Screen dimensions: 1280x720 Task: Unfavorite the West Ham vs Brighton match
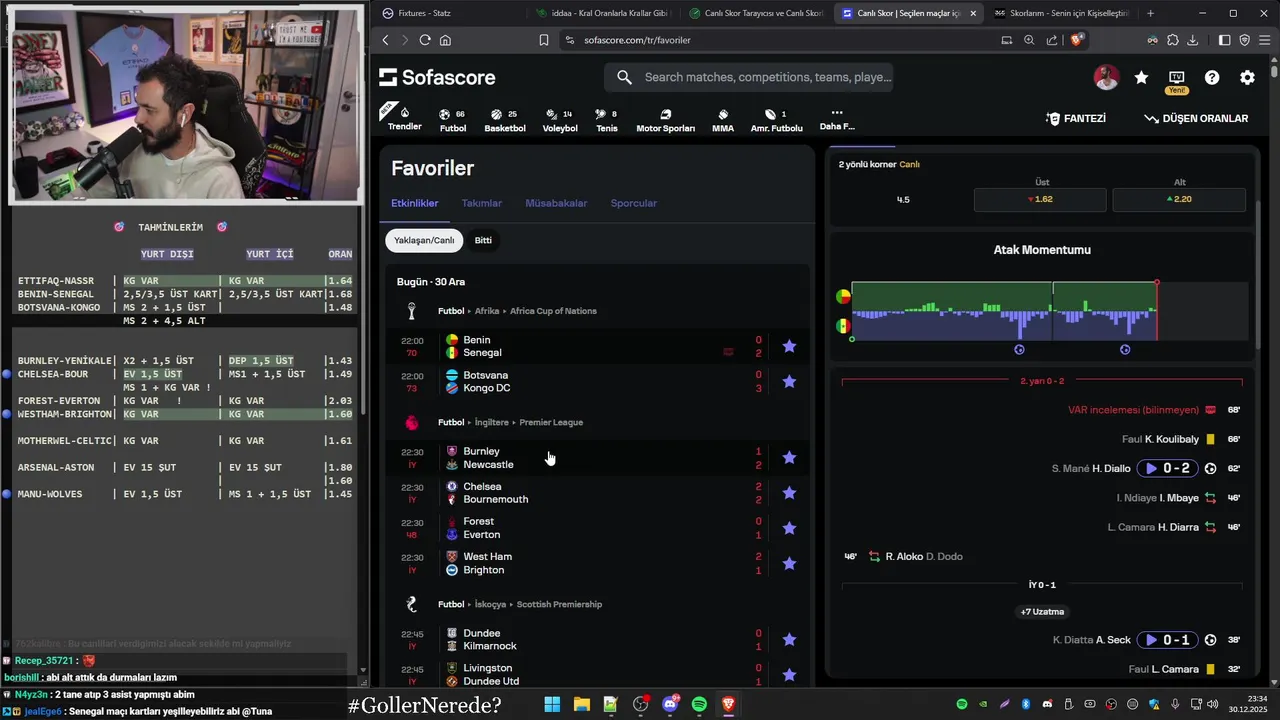click(x=789, y=563)
